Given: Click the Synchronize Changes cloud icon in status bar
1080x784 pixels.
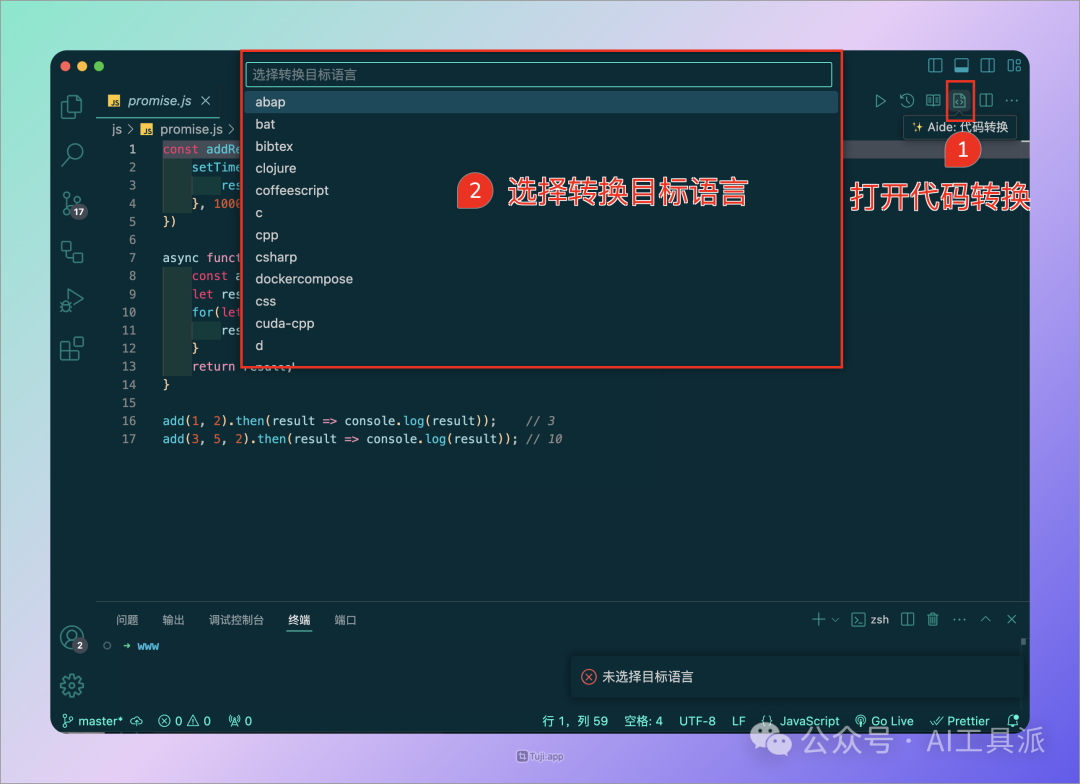Looking at the screenshot, I should [x=137, y=721].
